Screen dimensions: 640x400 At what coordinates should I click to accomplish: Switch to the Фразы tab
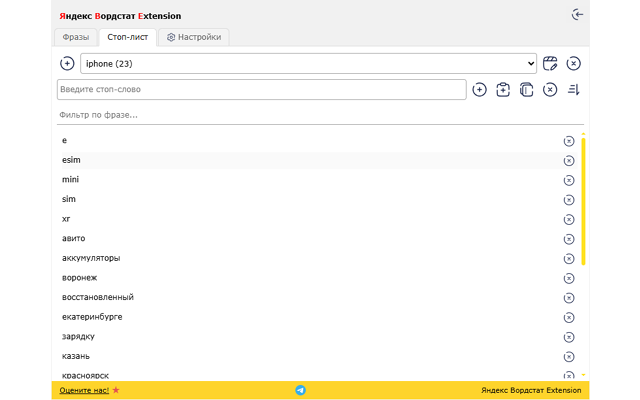(76, 37)
